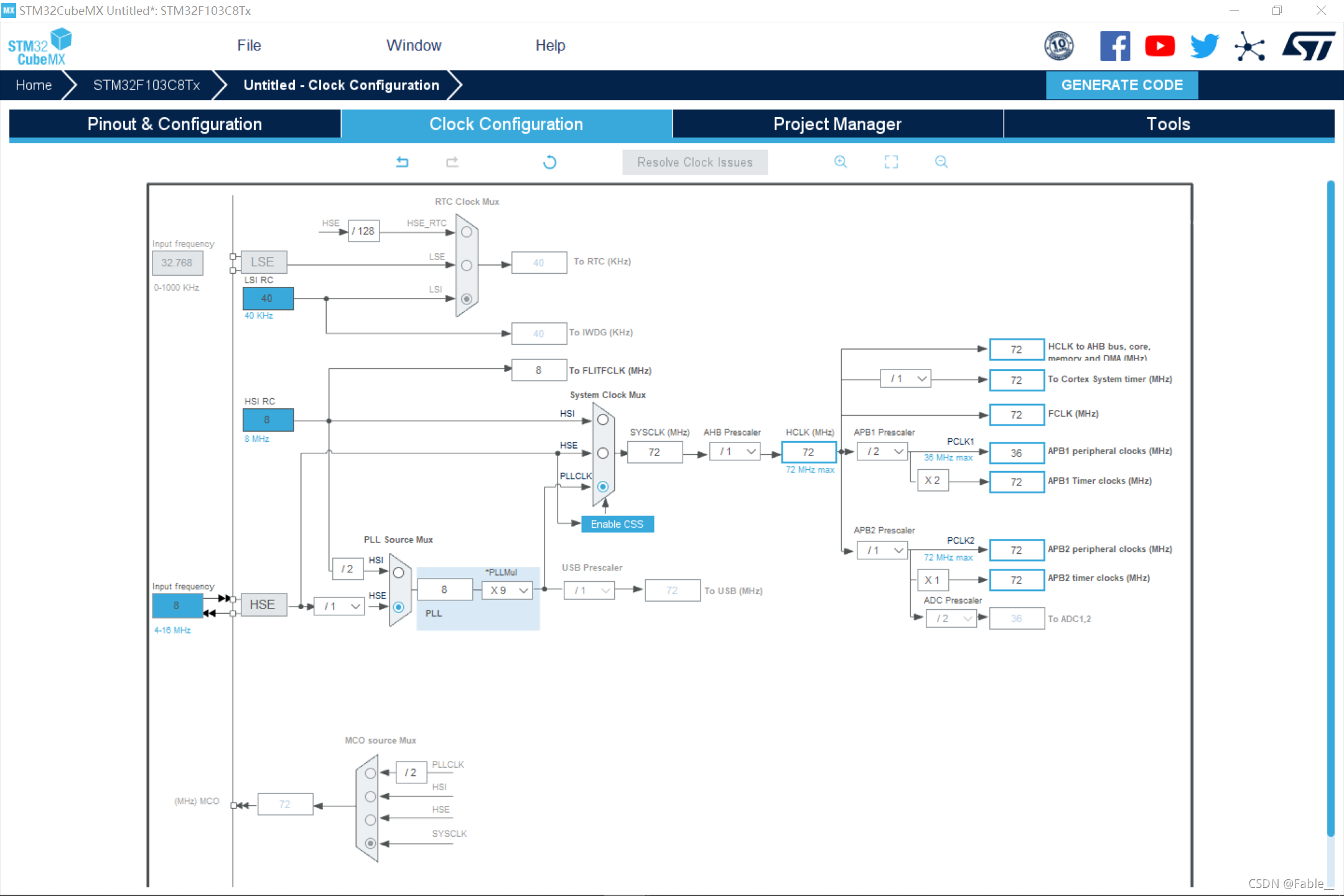1344x896 pixels.
Task: Click the SYSCLK (MHz) value box
Action: pyautogui.click(x=655, y=452)
